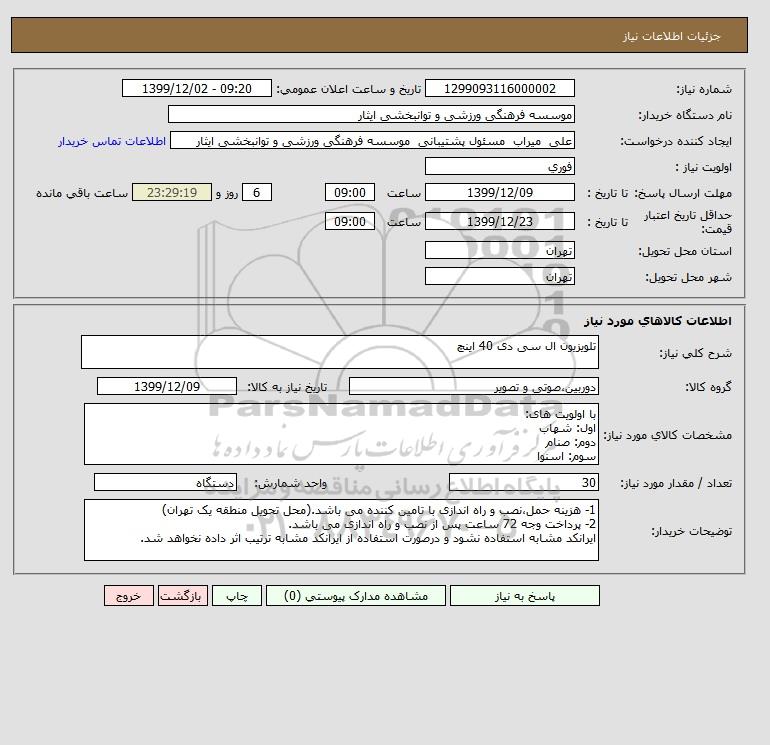Viewport: 770px width, 745px height.
Task: Open مشاهده مدارک پیوستی (0) button
Action: click(x=356, y=595)
